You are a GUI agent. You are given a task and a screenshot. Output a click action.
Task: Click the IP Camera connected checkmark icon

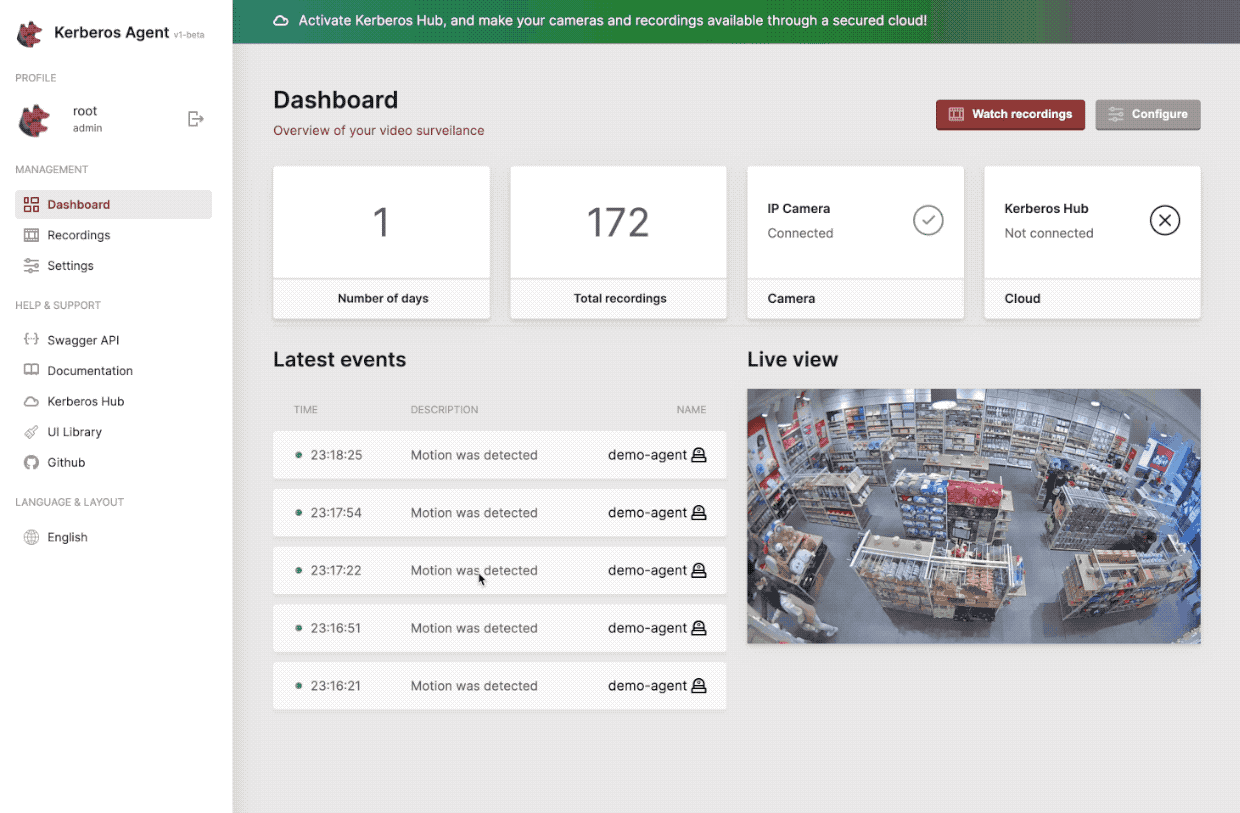[x=928, y=220]
